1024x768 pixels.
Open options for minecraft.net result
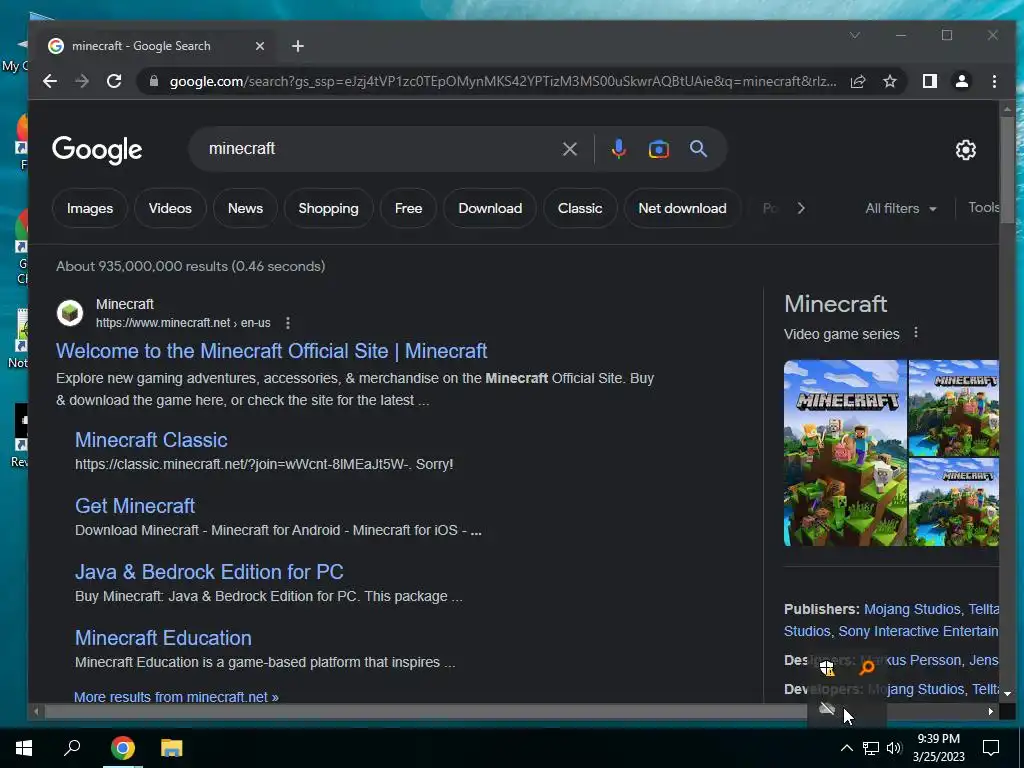click(x=287, y=323)
